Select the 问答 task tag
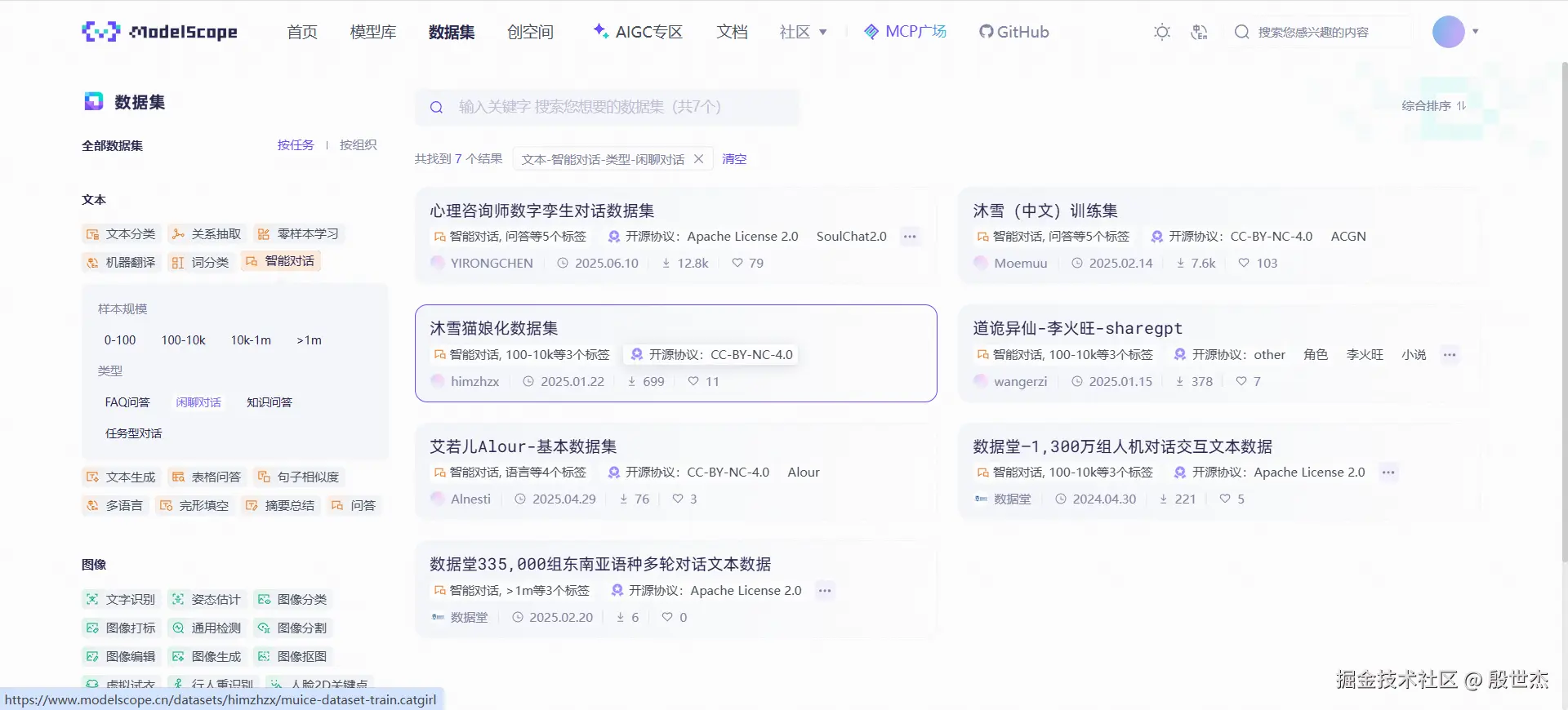 tap(354, 506)
